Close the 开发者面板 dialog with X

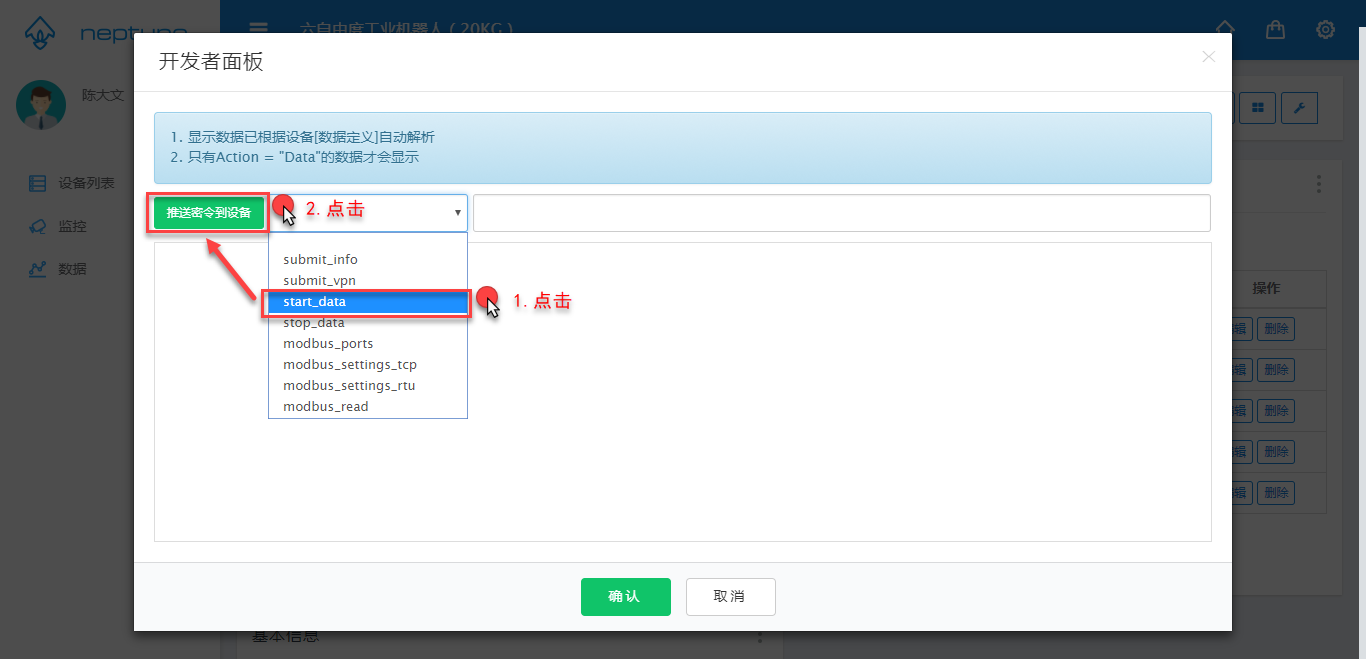click(x=1208, y=57)
